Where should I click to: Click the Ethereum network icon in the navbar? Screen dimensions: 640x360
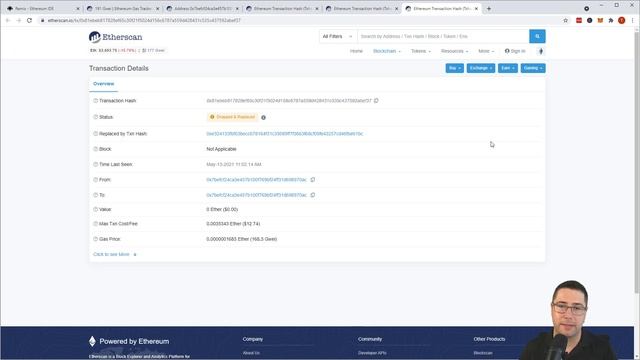click(x=541, y=51)
